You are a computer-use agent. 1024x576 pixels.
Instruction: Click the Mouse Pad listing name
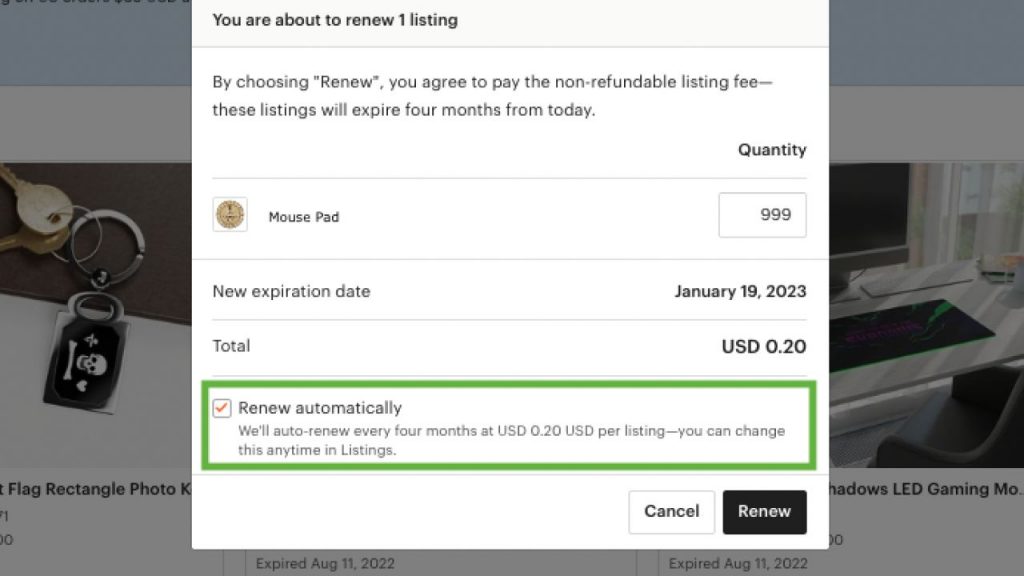304,216
